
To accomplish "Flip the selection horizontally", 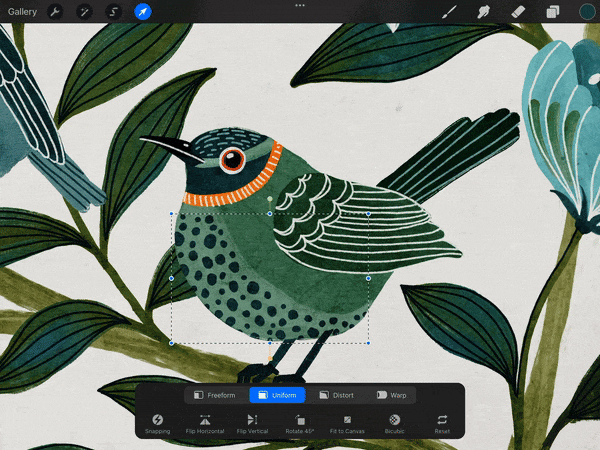I will coord(205,424).
